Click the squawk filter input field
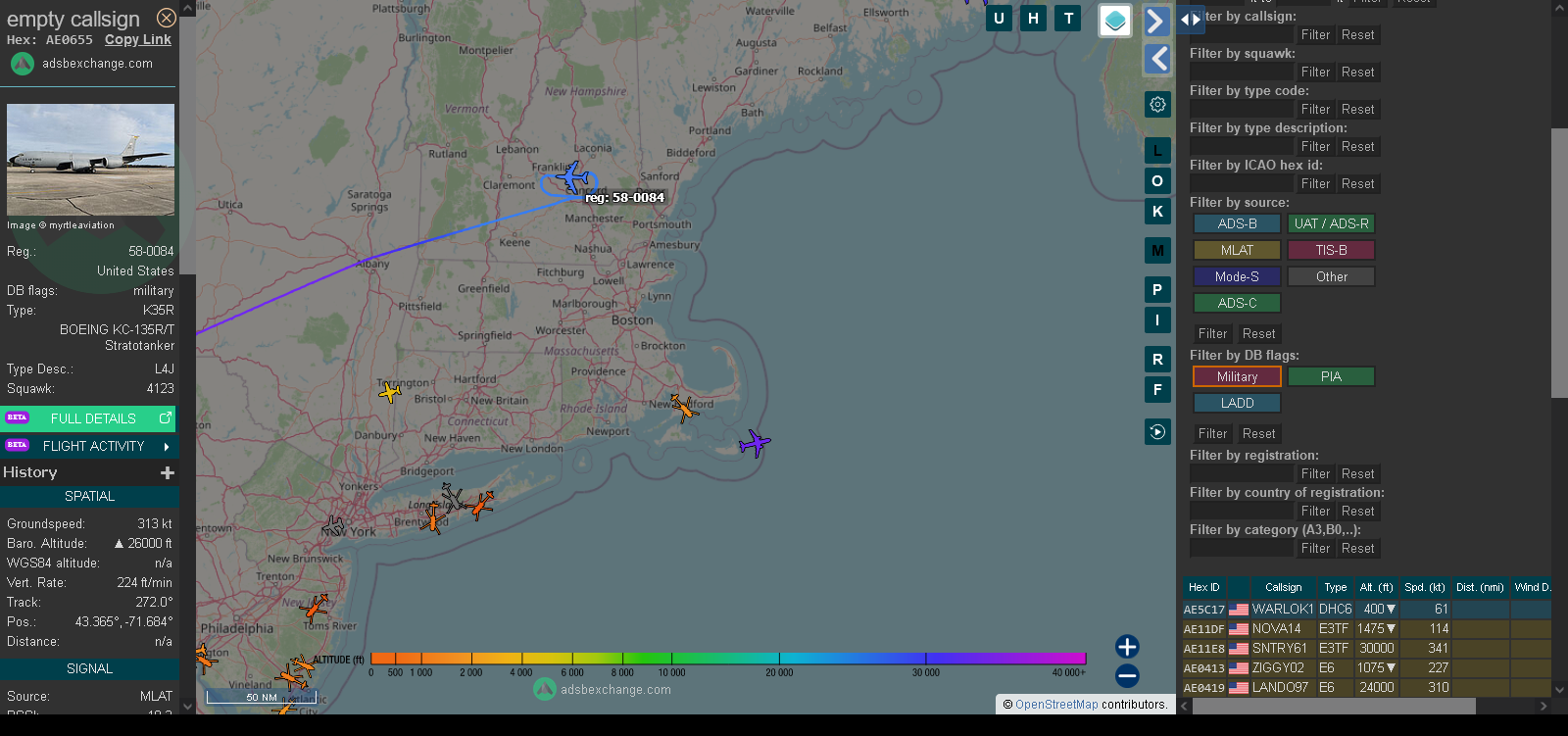Screen dimensions: 1568x736 pos(1242,72)
